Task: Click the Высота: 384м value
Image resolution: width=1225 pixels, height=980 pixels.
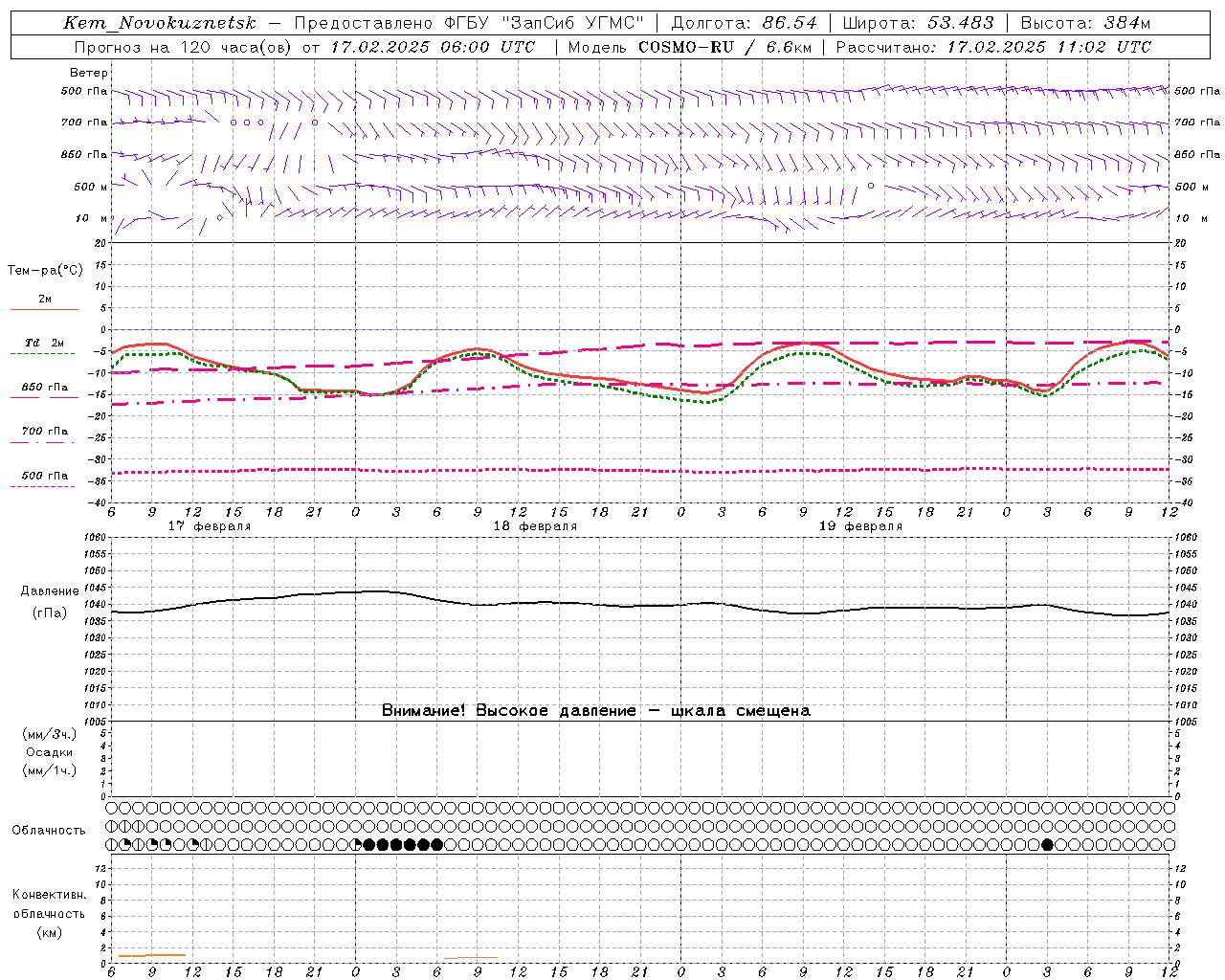Action: coord(1085,23)
